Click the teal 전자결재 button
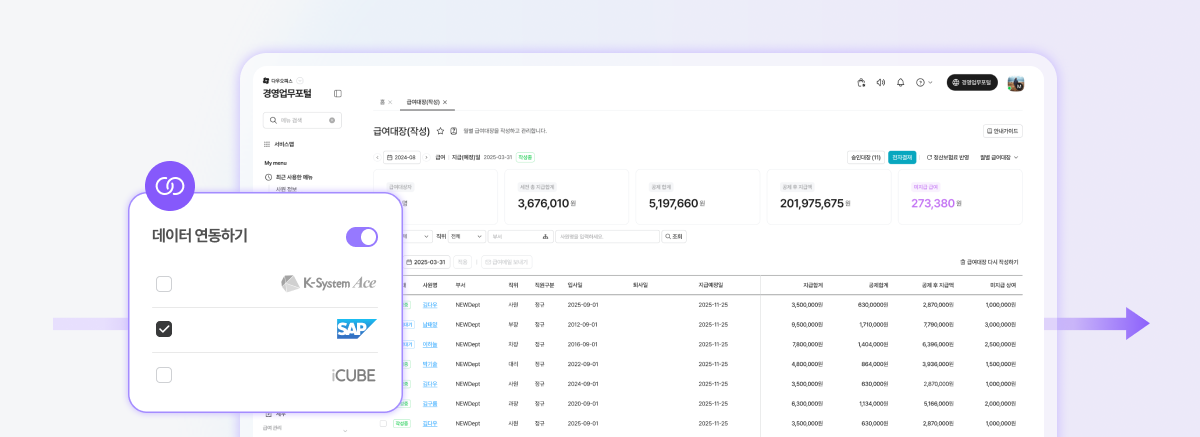This screenshot has width=1200, height=437. point(901,157)
